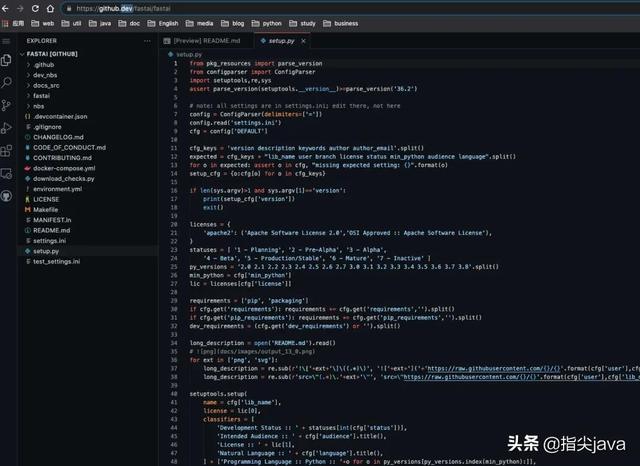This screenshot has height=466, width=640.
Task: Open the Source Control icon
Action: pyautogui.click(x=7, y=105)
